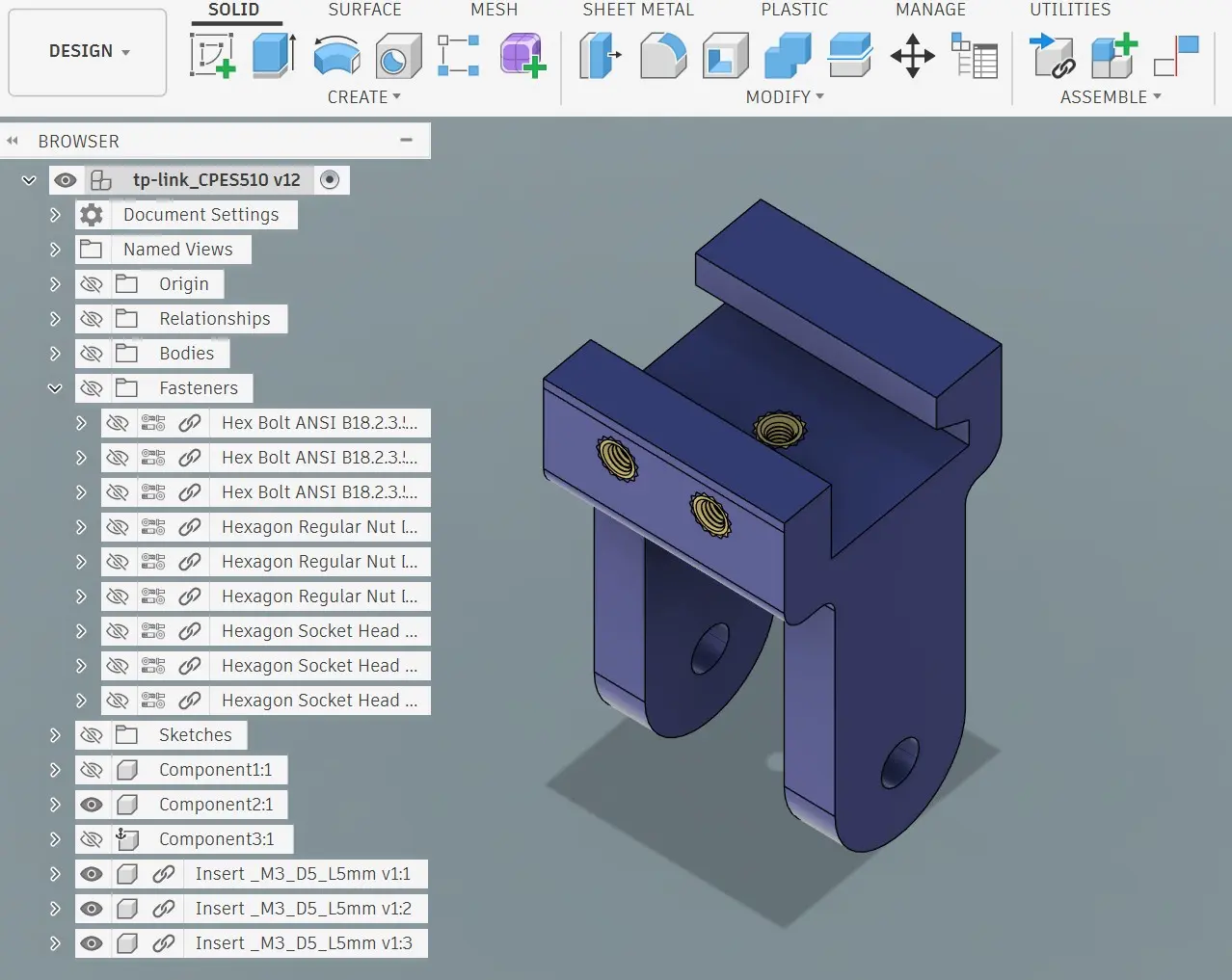Click the top threaded insert on the model
The width and height of the screenshot is (1232, 980).
click(780, 429)
